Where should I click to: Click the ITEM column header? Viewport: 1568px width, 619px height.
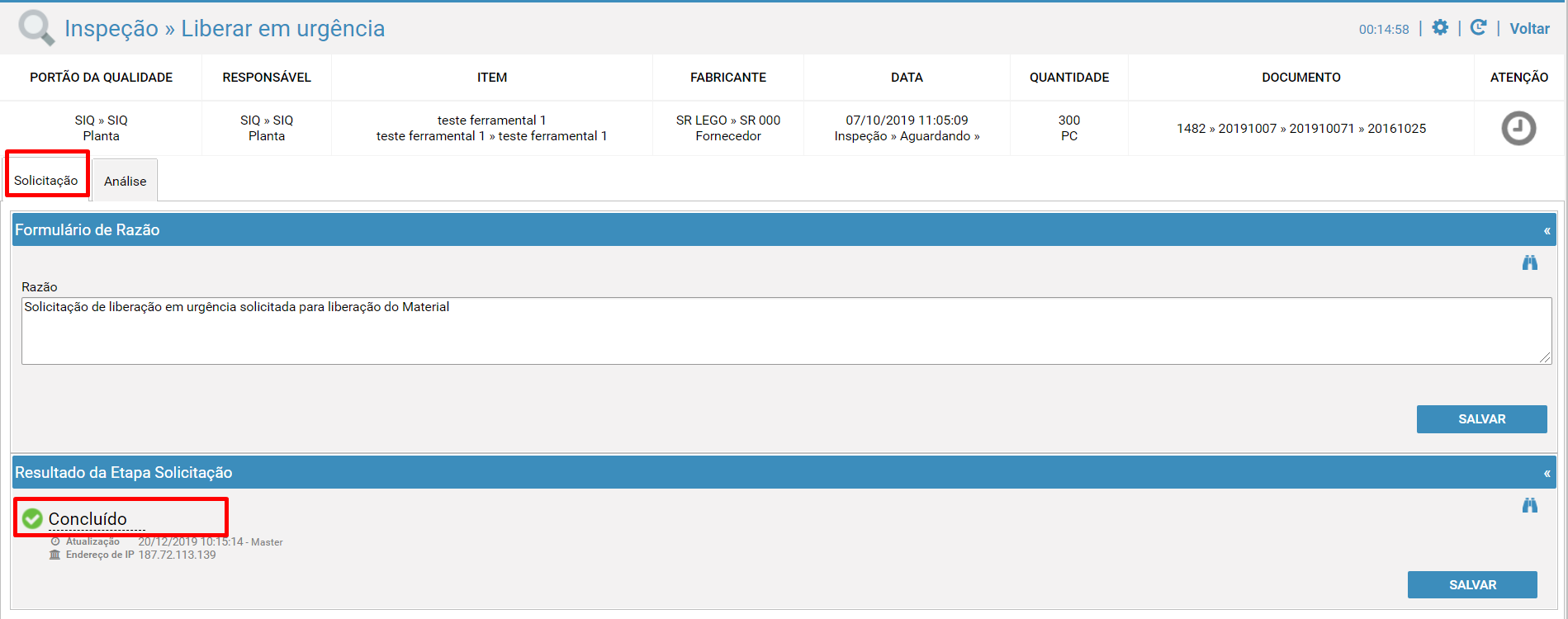pos(492,78)
